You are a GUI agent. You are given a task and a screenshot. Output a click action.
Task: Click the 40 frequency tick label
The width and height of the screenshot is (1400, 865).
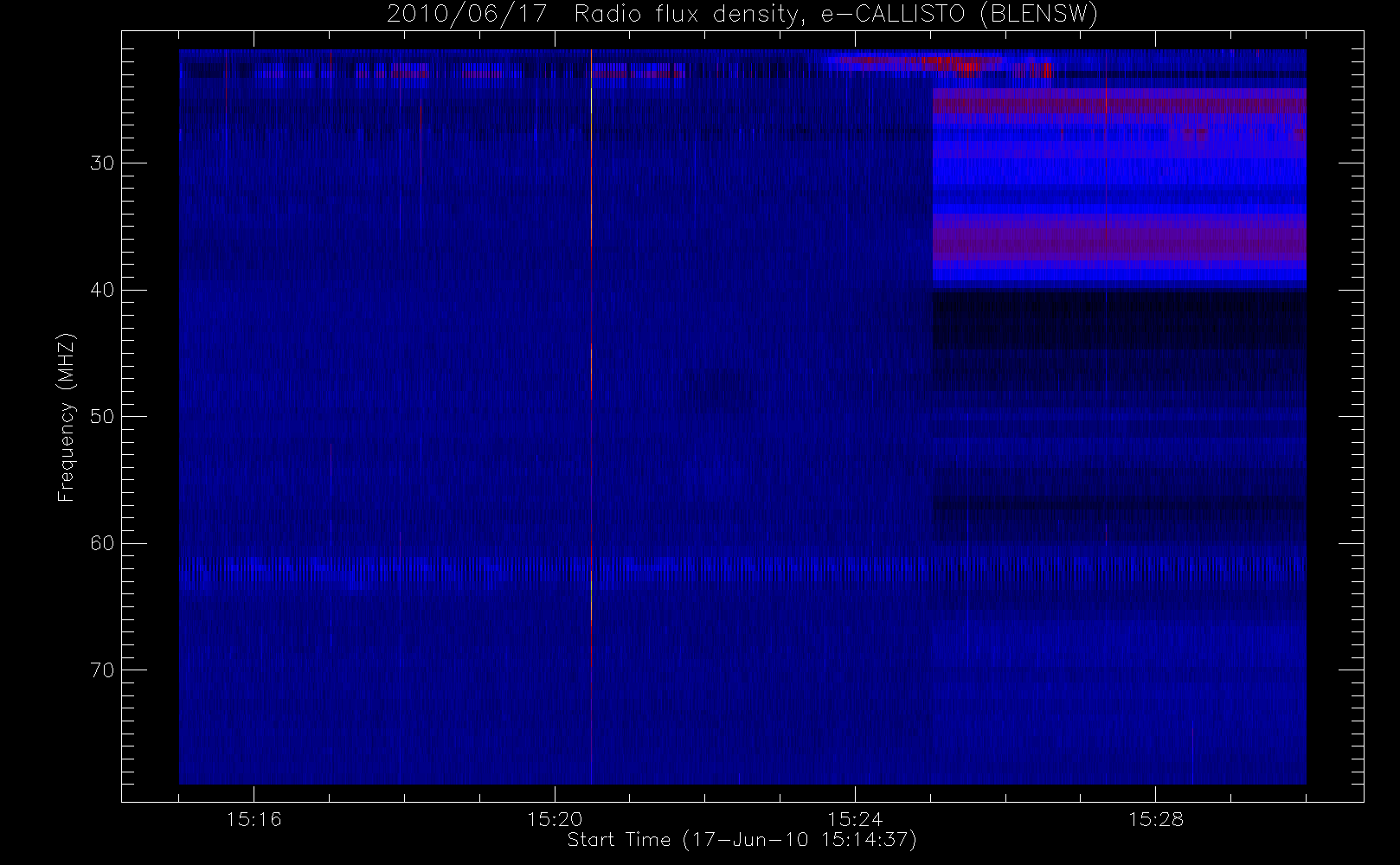pyautogui.click(x=101, y=290)
